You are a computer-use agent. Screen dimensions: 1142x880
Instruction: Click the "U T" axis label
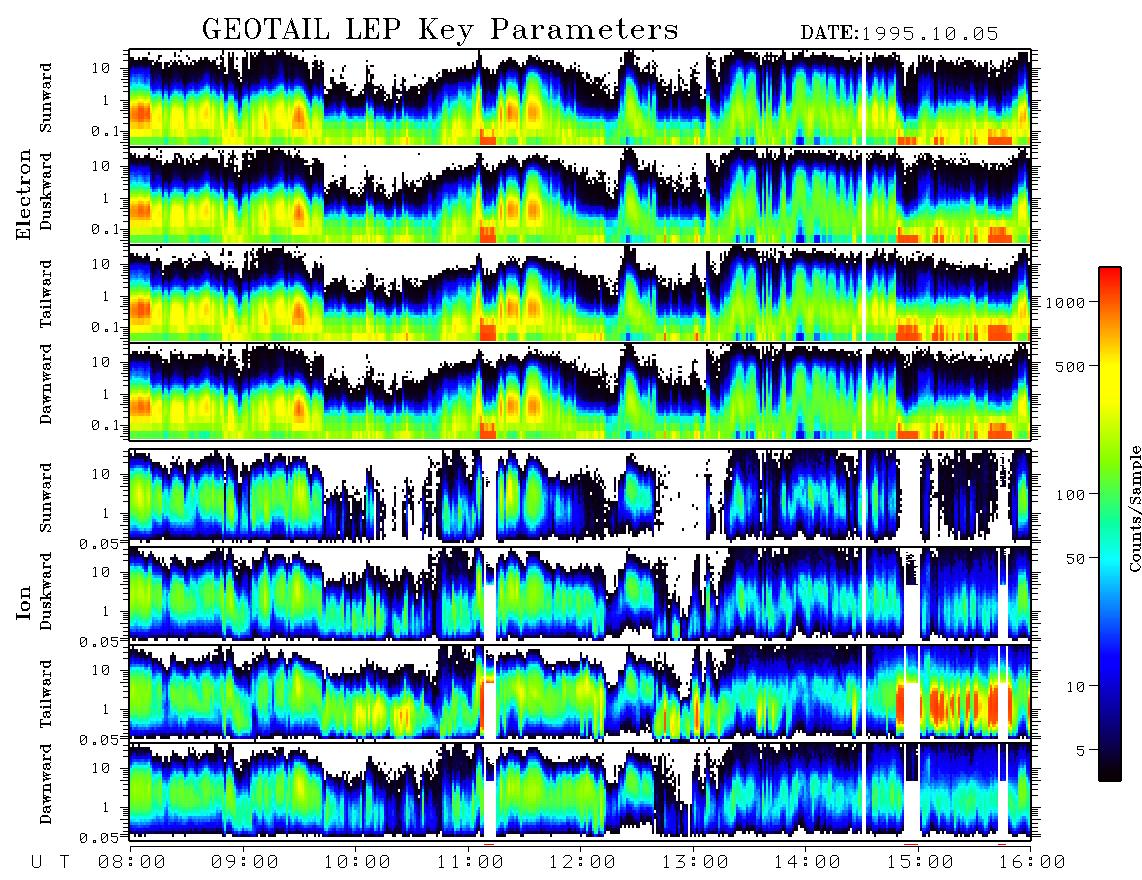51,862
